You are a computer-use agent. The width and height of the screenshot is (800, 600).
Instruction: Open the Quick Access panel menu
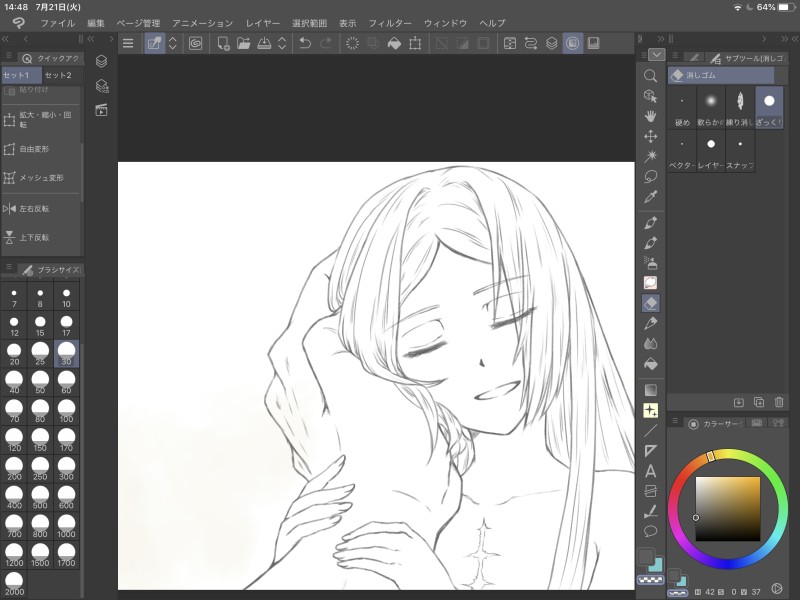click(x=9, y=56)
